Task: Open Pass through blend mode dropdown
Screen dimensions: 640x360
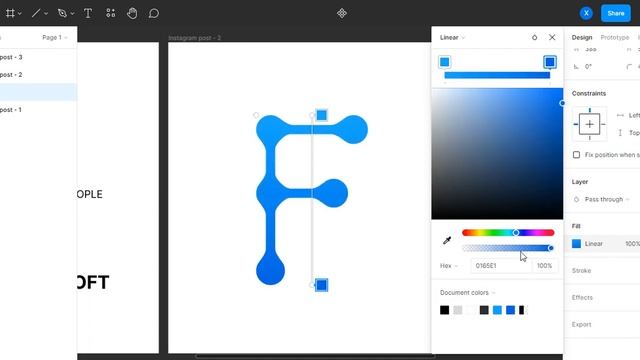Action: (607, 200)
